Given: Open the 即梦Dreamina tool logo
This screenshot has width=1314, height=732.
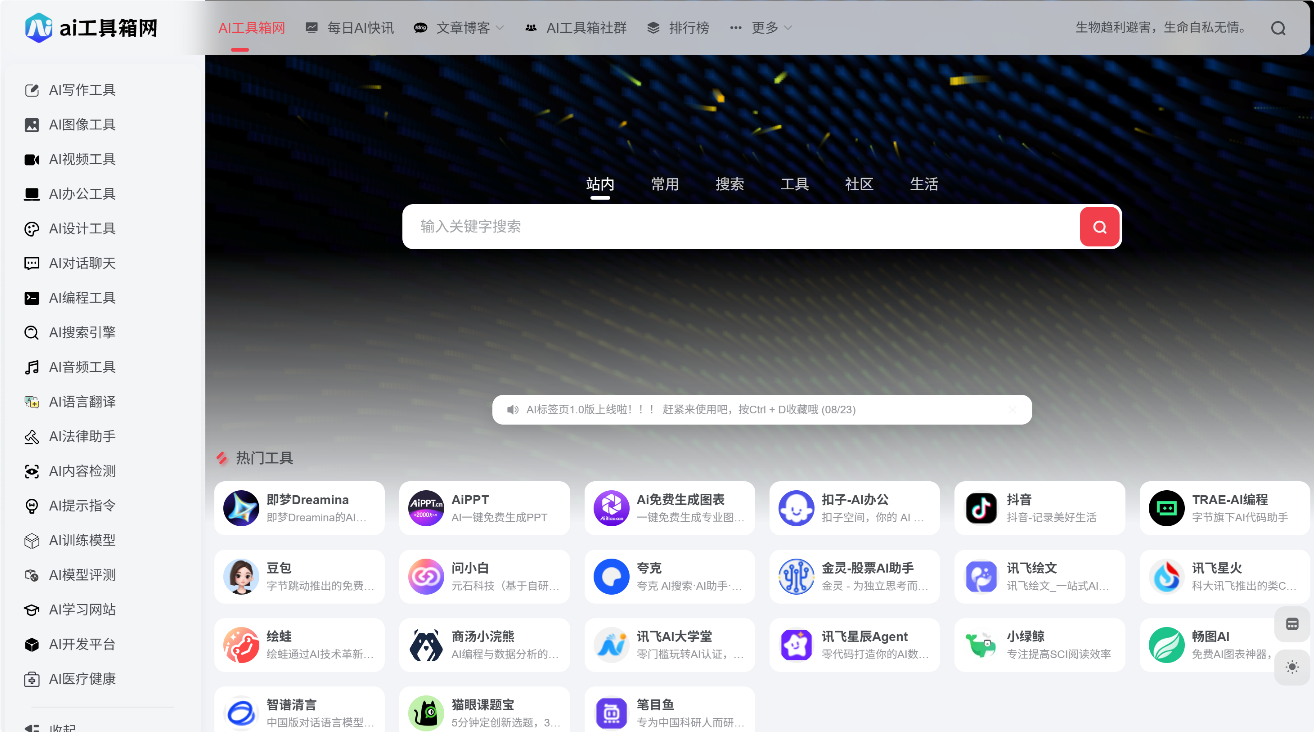Looking at the screenshot, I should click(241, 508).
